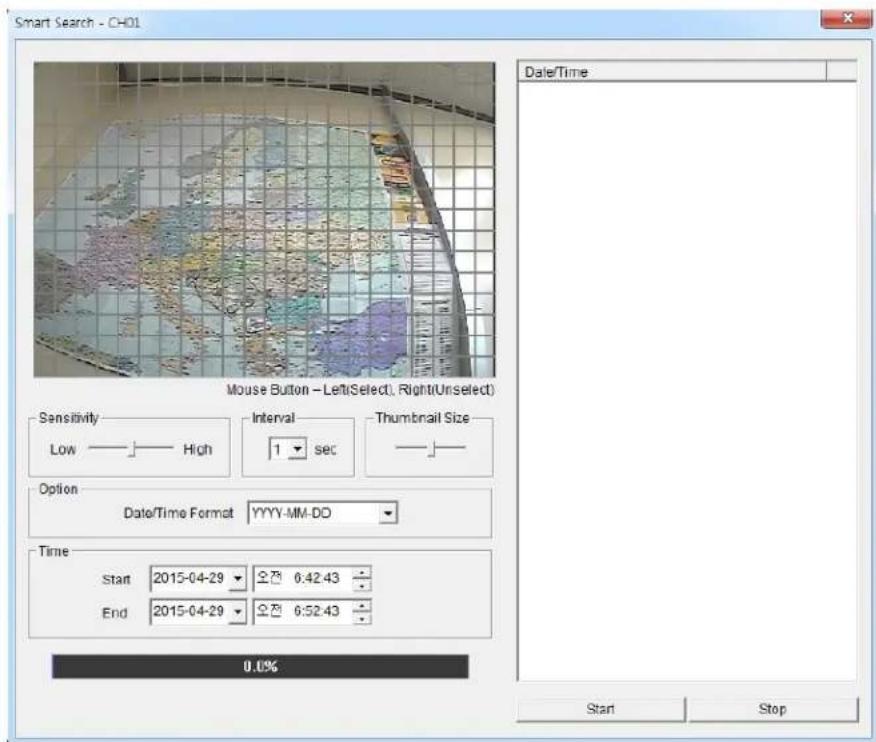Click the Mouse Button instruction text
876x742 pixels.
(x=360, y=389)
